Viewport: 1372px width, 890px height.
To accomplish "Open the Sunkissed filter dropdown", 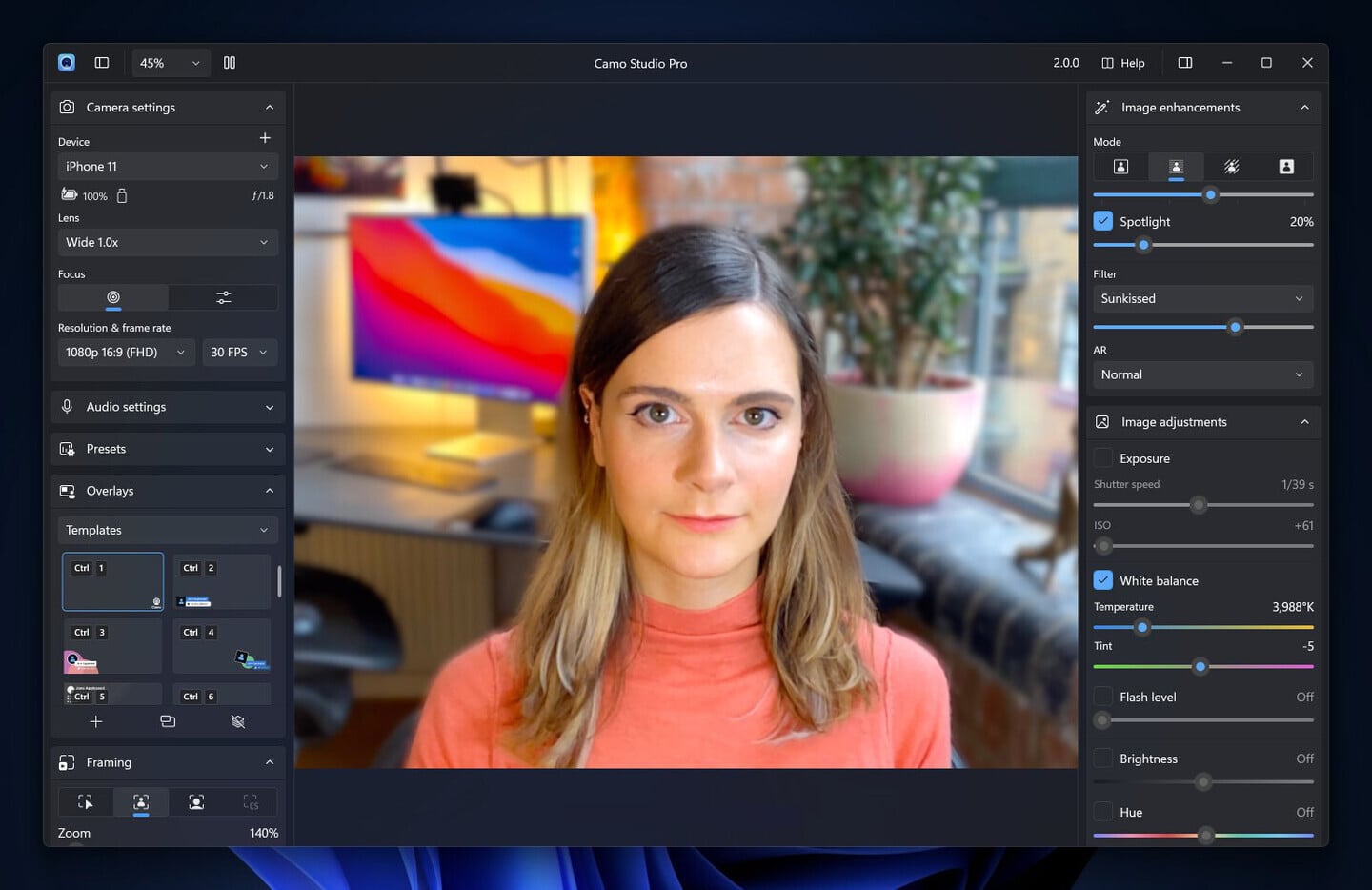I will click(1202, 298).
